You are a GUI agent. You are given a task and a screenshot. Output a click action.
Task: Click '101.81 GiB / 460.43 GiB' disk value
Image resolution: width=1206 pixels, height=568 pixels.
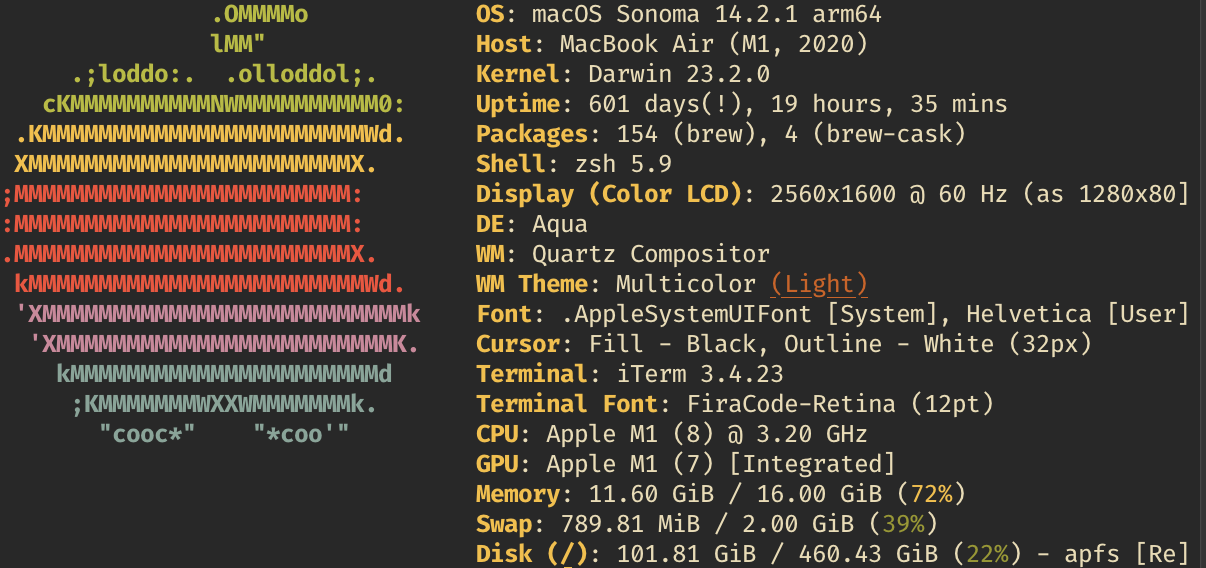tap(777, 553)
